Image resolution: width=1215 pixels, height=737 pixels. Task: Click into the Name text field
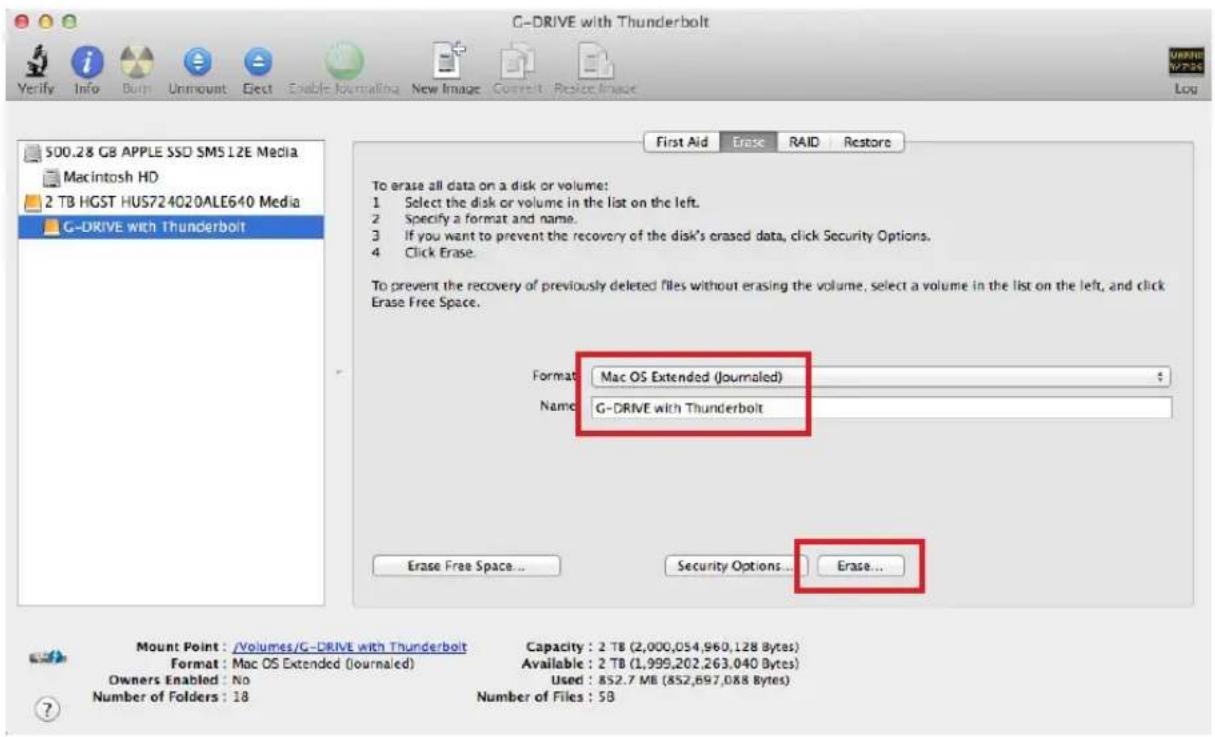pyautogui.click(x=880, y=408)
